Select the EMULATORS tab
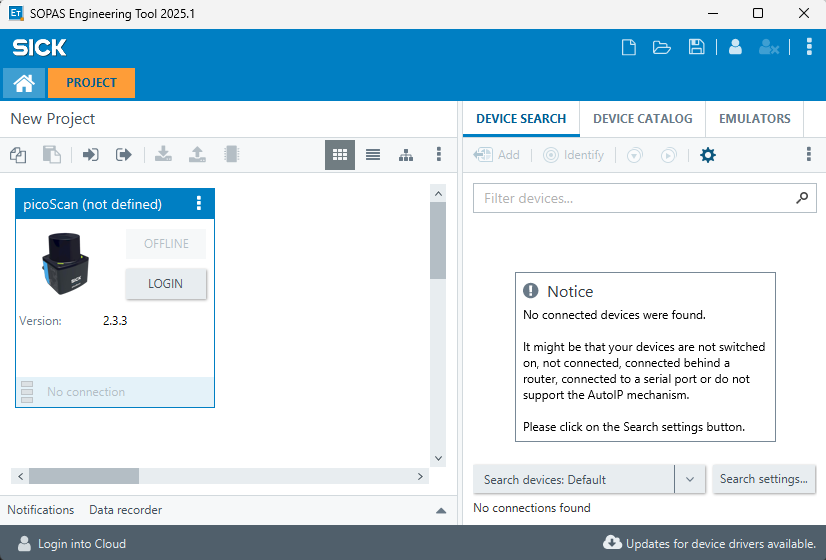826x560 pixels. pyautogui.click(x=754, y=119)
